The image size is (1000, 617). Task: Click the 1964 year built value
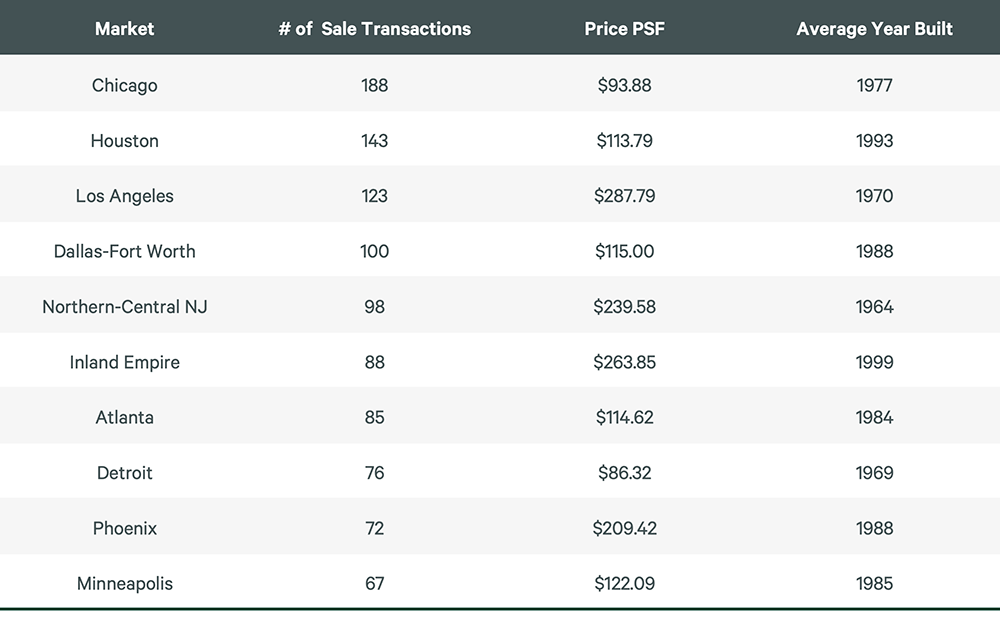pos(874,307)
